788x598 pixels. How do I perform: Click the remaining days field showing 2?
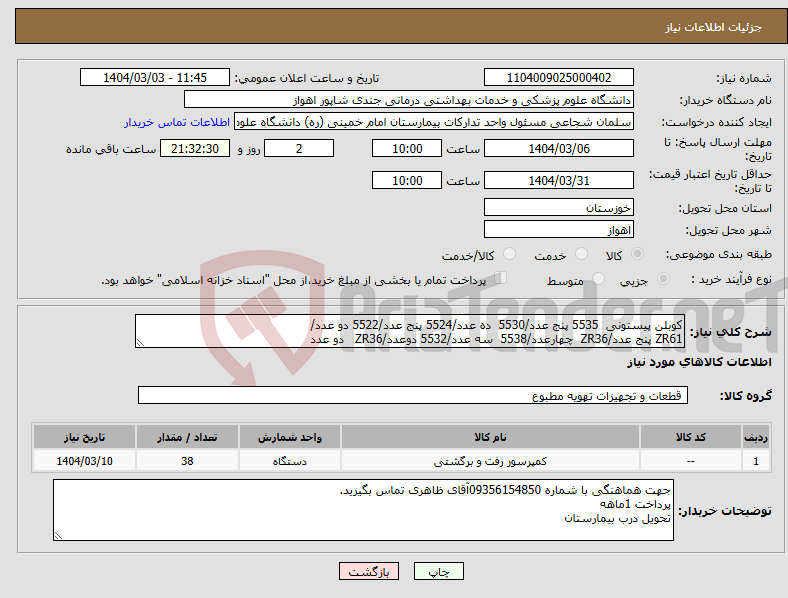[299, 148]
